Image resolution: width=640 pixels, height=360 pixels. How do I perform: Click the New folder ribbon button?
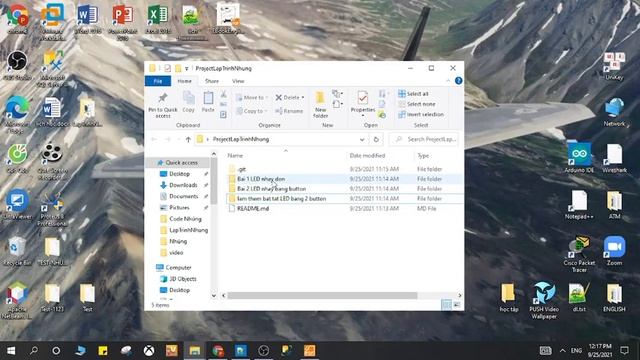[x=320, y=105]
